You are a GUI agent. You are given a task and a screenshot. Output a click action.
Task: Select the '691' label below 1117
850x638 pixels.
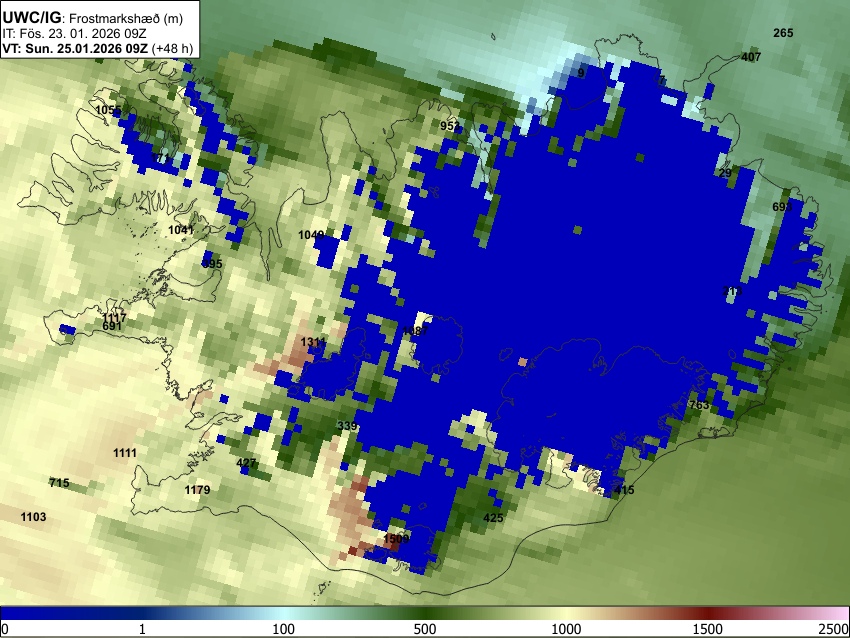pos(112,326)
